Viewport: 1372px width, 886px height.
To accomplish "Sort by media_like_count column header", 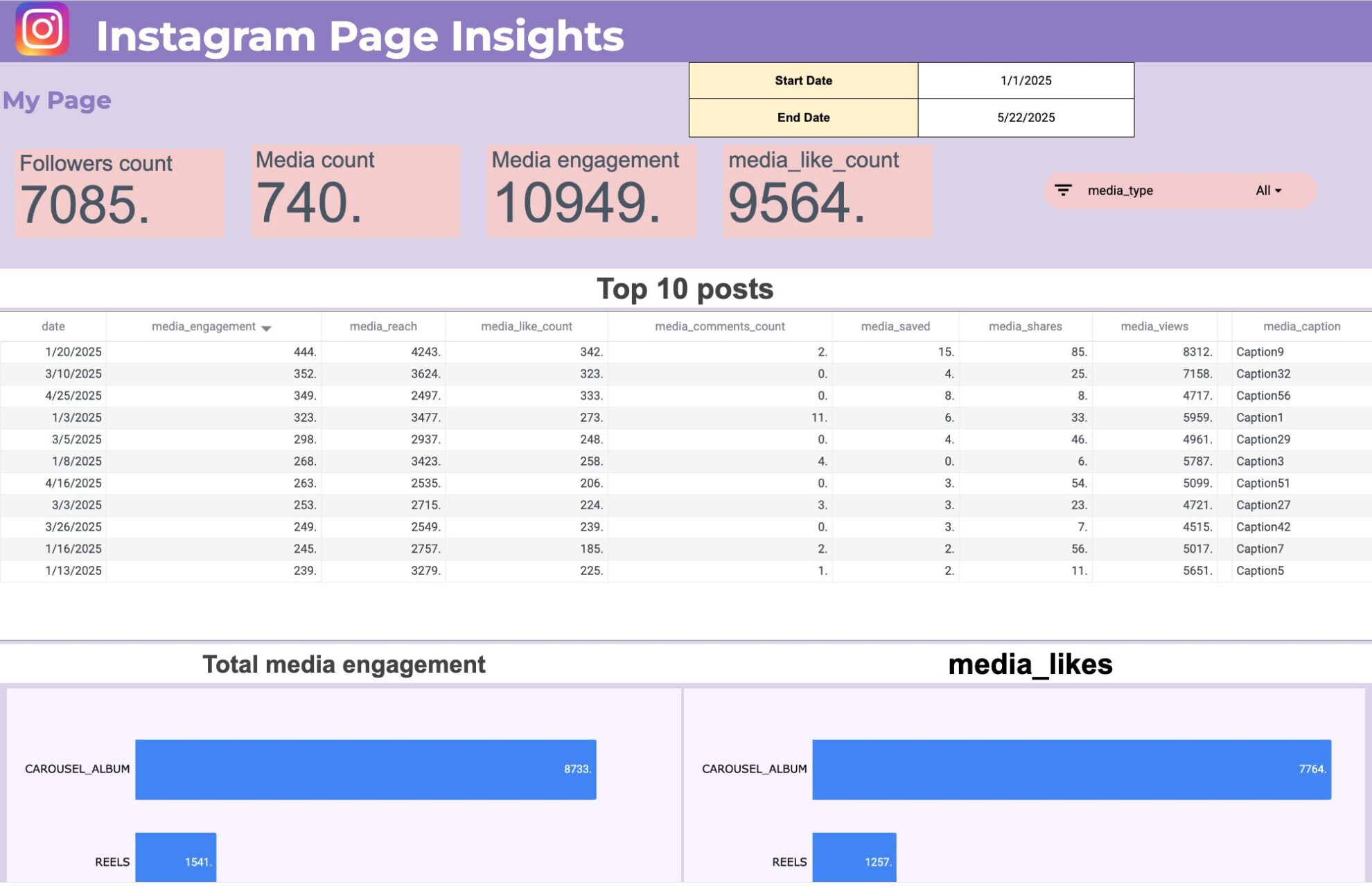I will pos(526,326).
